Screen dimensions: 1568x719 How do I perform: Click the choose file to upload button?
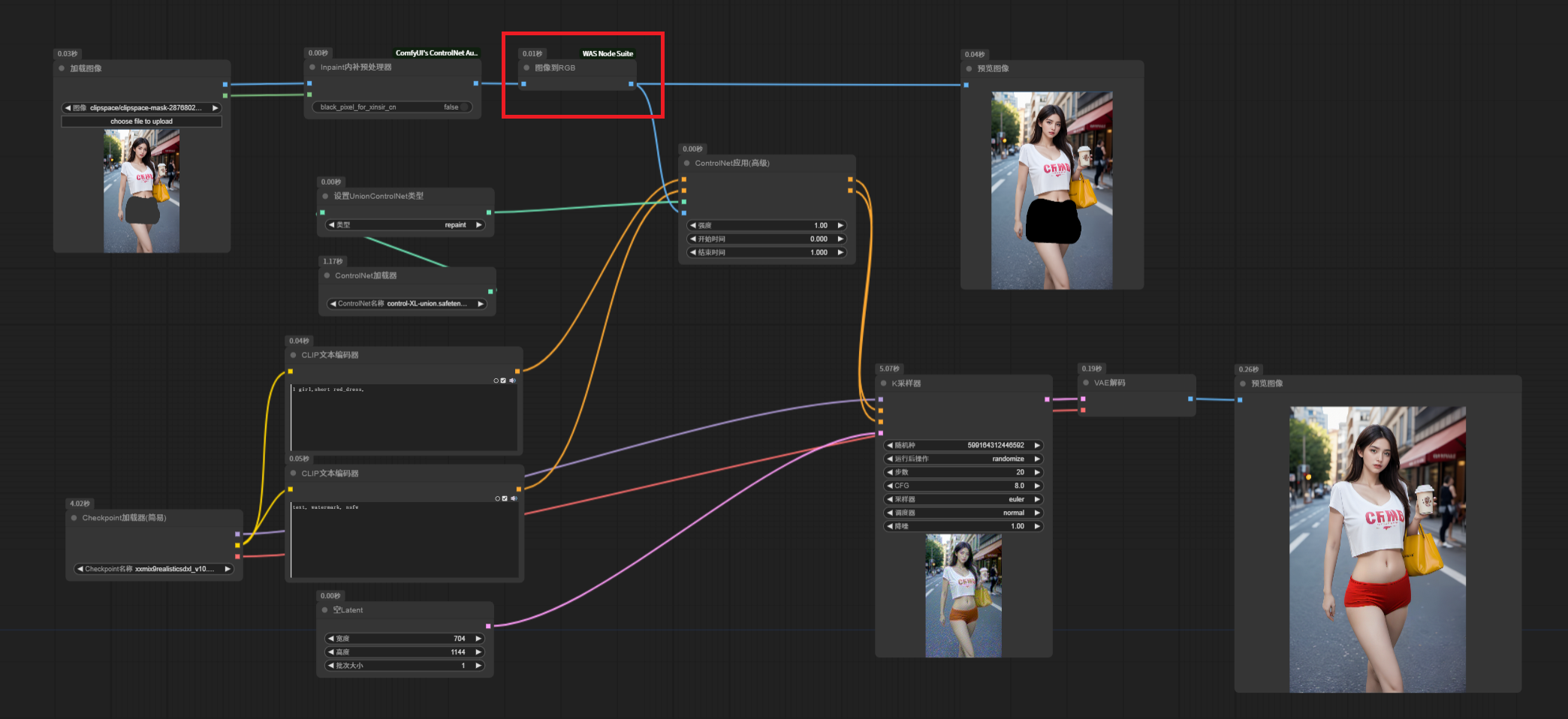coord(141,122)
